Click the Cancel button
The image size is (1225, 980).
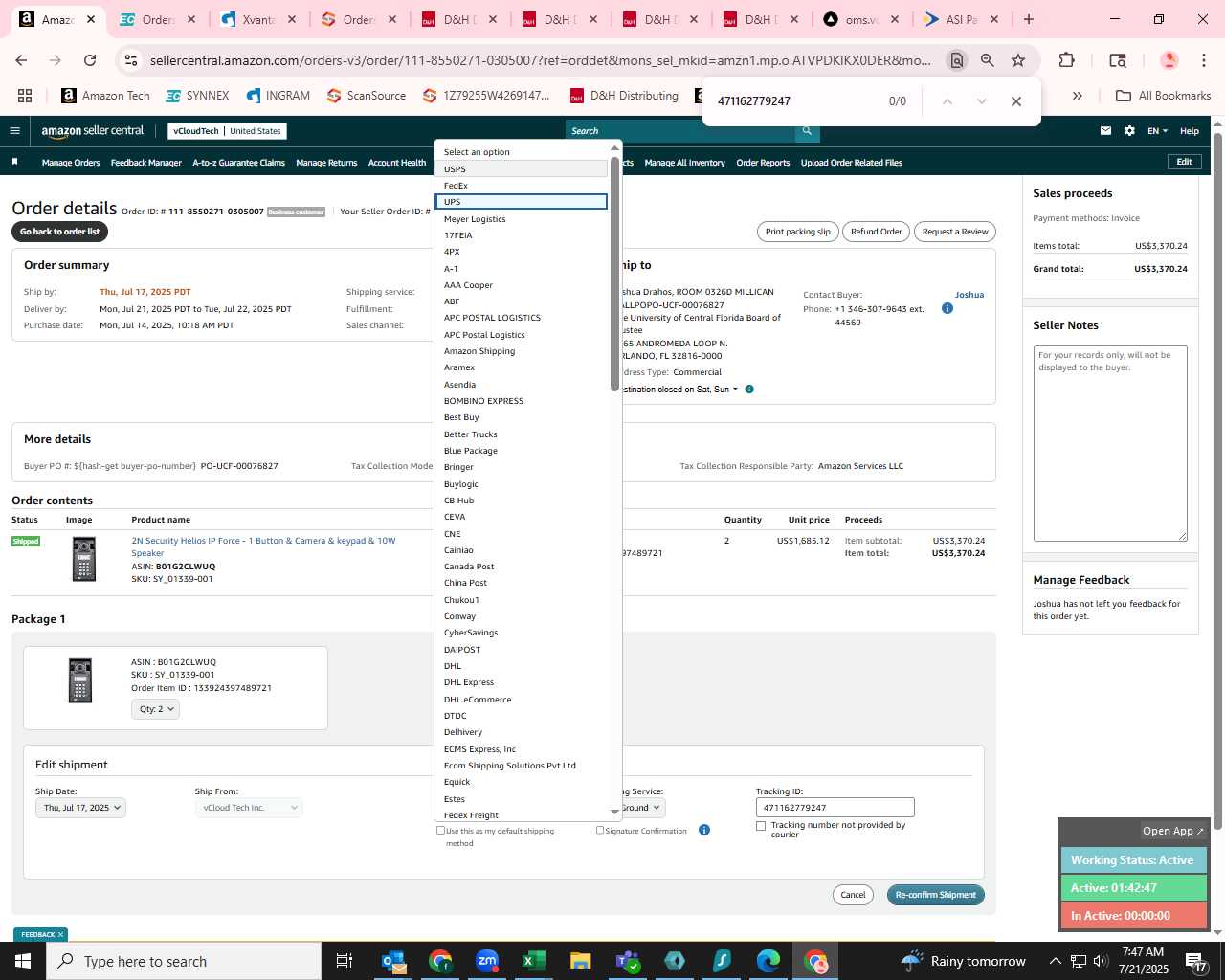[853, 895]
